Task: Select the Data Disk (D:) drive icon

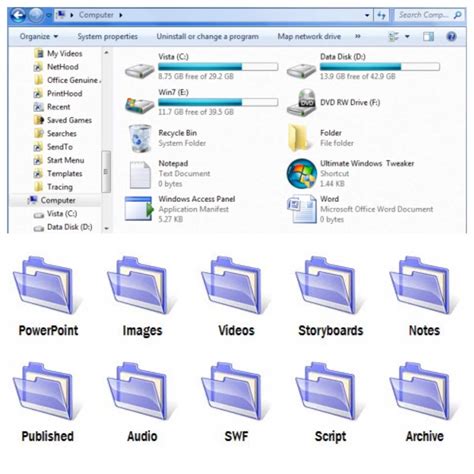Action: tap(301, 70)
